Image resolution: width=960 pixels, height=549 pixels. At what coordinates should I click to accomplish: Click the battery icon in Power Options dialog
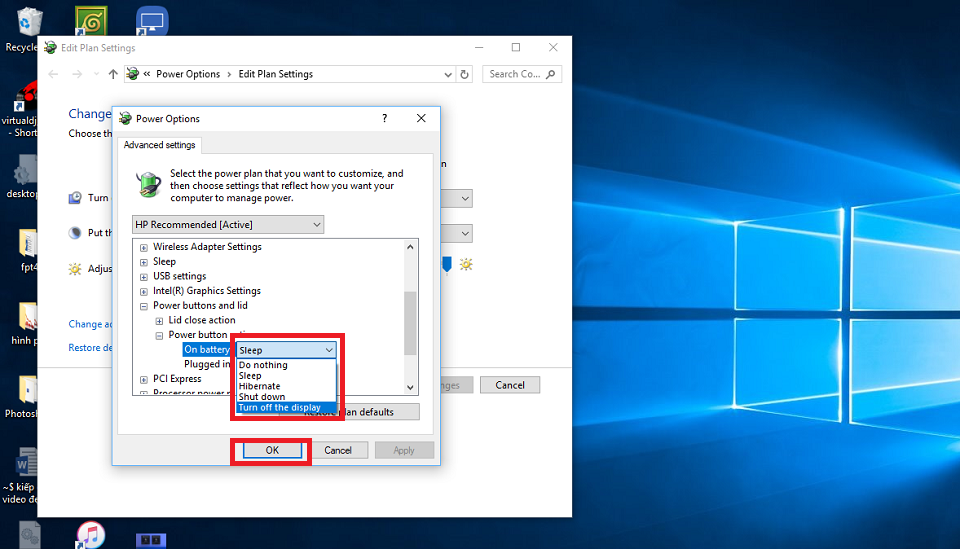[x=148, y=184]
